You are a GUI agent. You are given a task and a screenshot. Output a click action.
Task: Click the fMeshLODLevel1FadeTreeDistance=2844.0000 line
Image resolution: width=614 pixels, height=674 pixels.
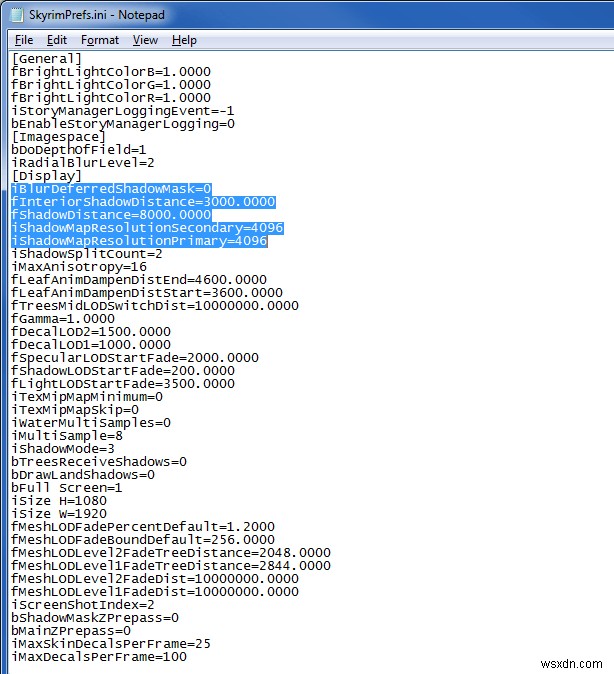[171, 566]
